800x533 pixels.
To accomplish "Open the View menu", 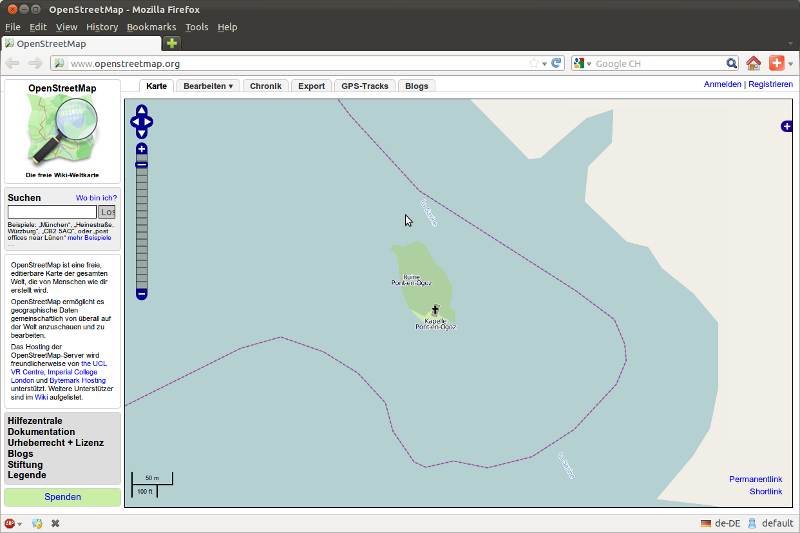I will click(x=66, y=27).
